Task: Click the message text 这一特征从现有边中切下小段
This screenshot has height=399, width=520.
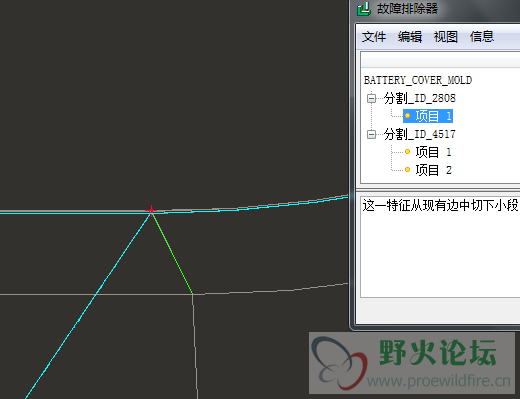Action: [x=440, y=205]
